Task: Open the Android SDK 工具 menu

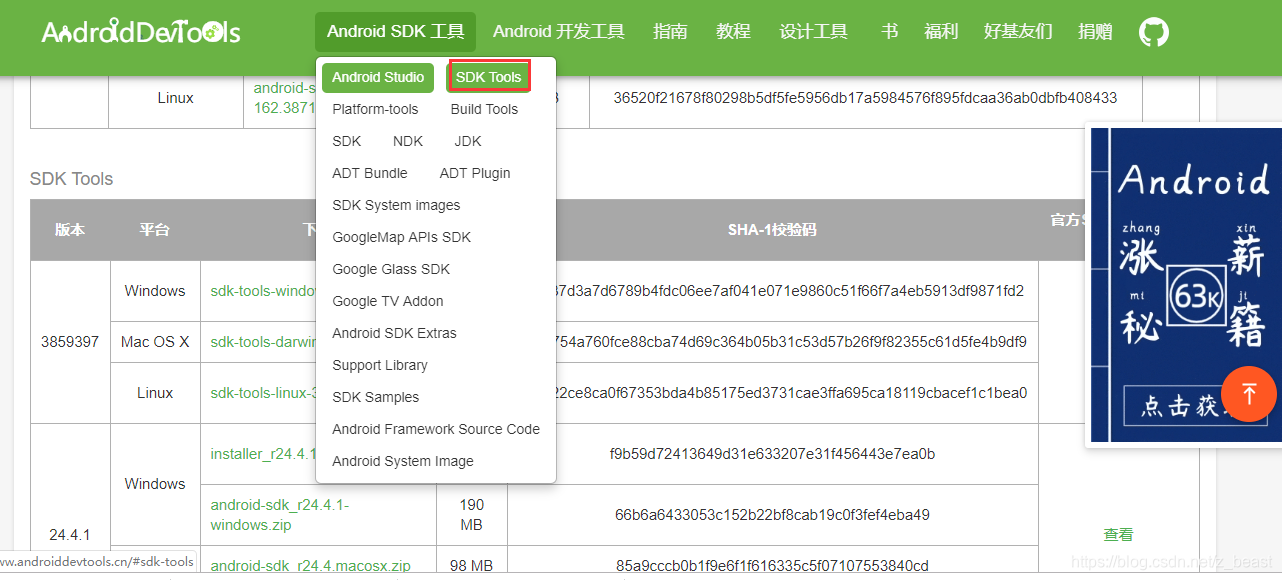Action: (396, 32)
